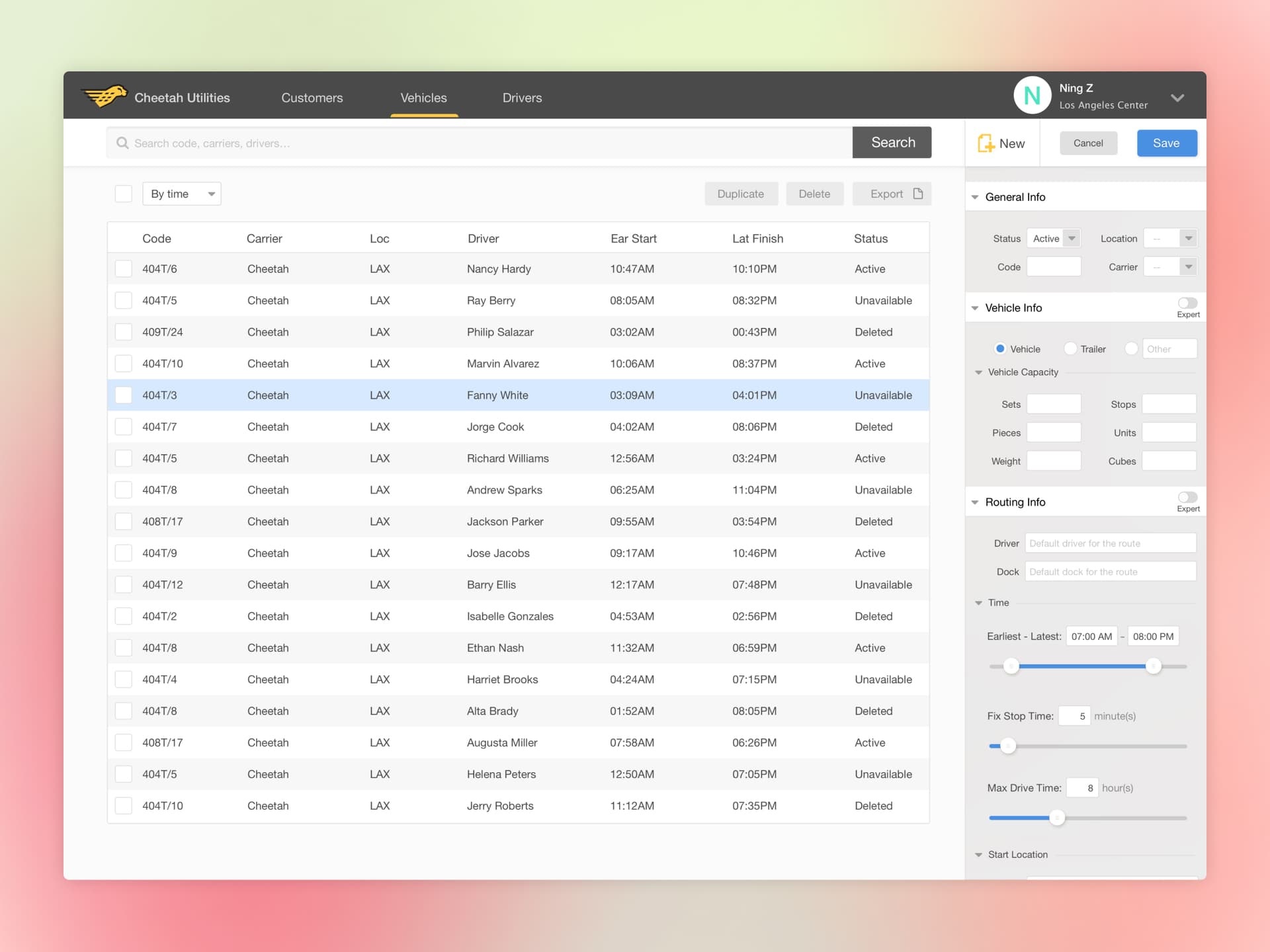1270x952 pixels.
Task: Select the Vehicles tab
Action: (x=423, y=97)
